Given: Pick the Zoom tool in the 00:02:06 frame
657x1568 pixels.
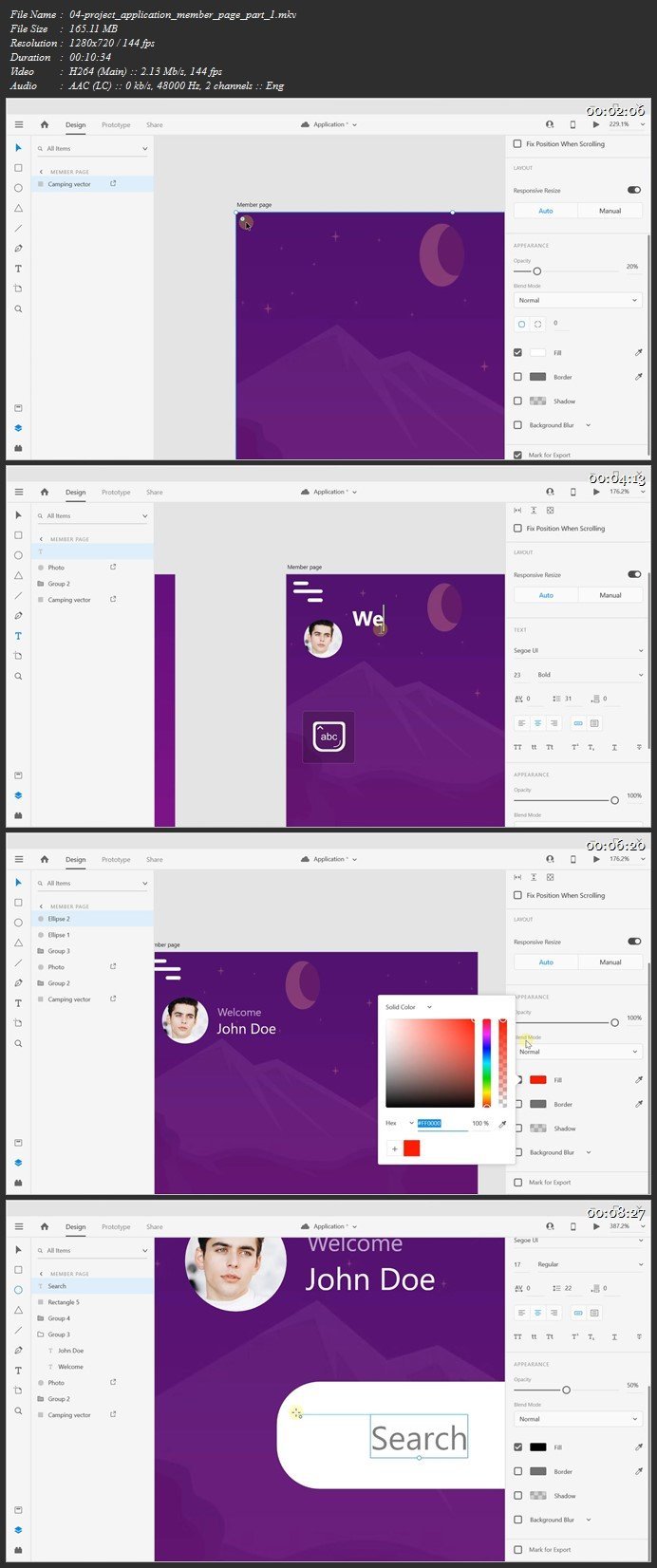Looking at the screenshot, I should [x=18, y=308].
